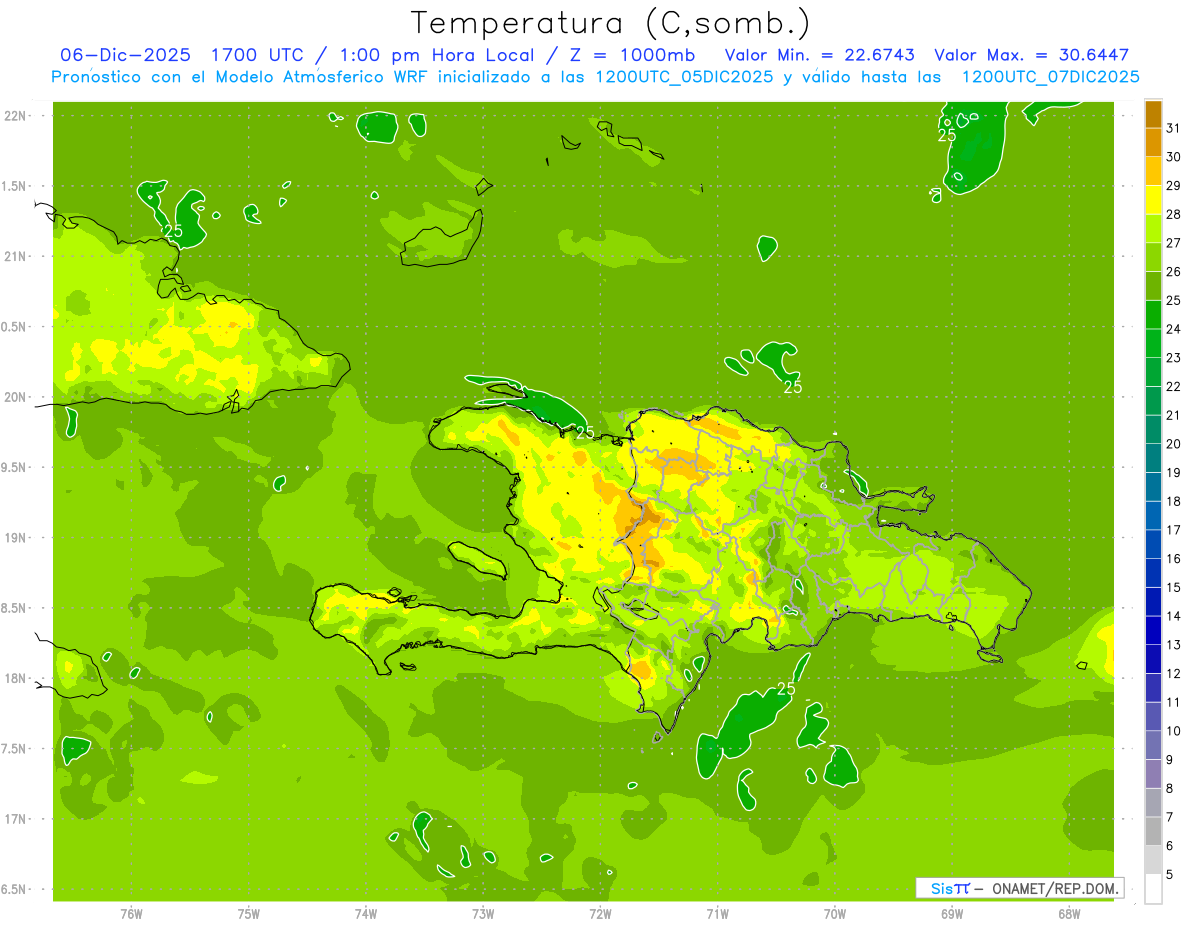Pick the yellow legend swatch between 28 and 29
This screenshot has height=927, width=1200.
pos(1153,200)
